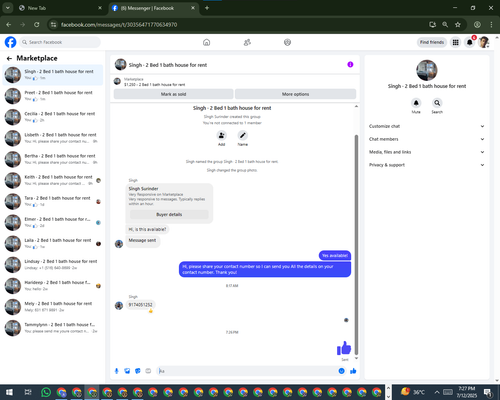
Task: Search in conversation magnifier icon
Action: 437,103
